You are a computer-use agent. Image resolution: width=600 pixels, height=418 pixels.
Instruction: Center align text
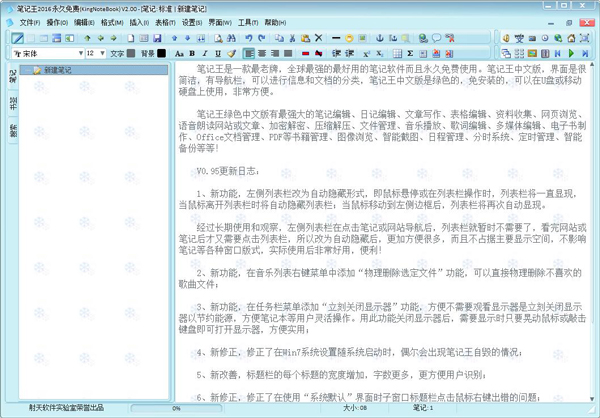coord(262,54)
